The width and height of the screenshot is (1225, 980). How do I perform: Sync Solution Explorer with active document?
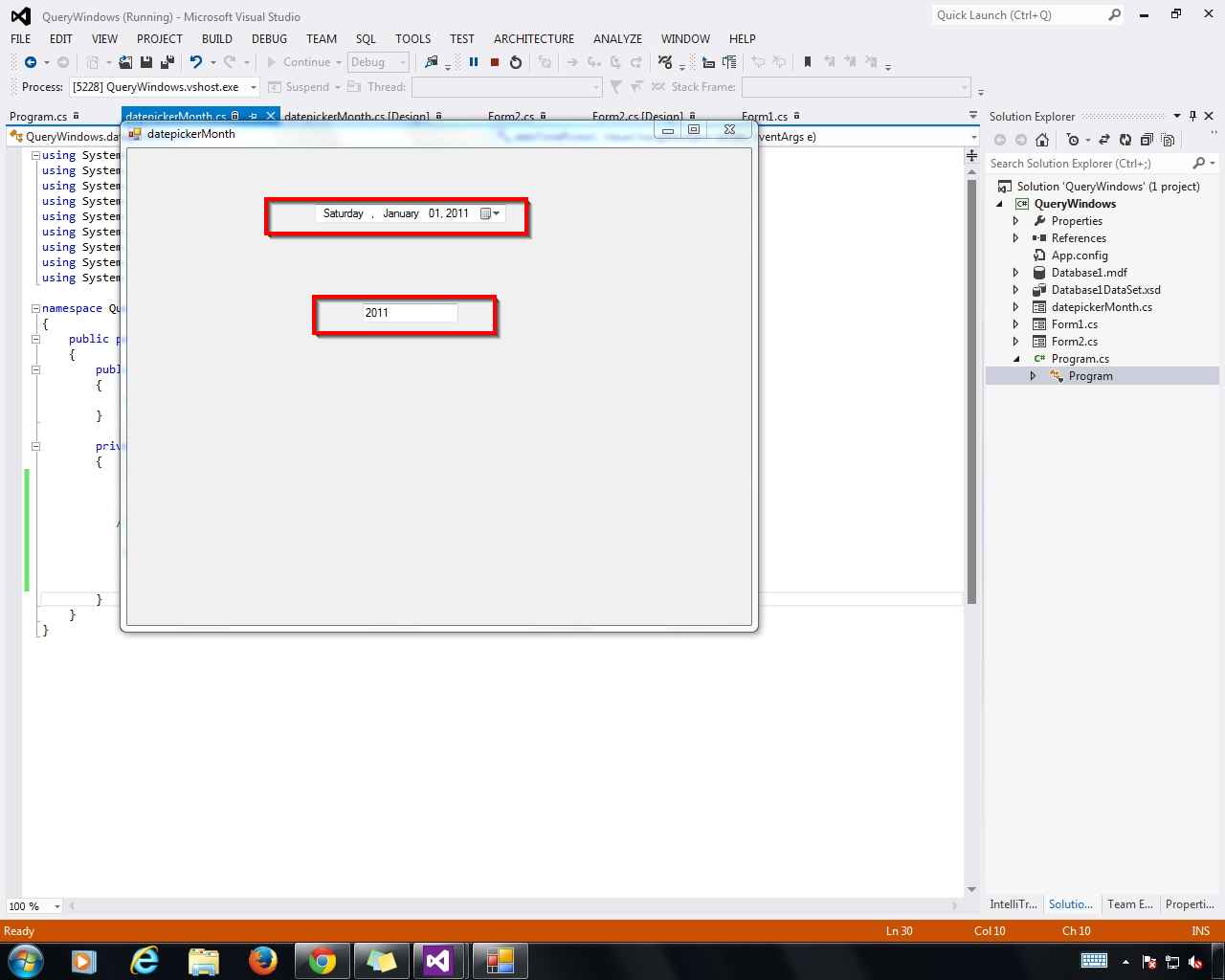point(1105,139)
